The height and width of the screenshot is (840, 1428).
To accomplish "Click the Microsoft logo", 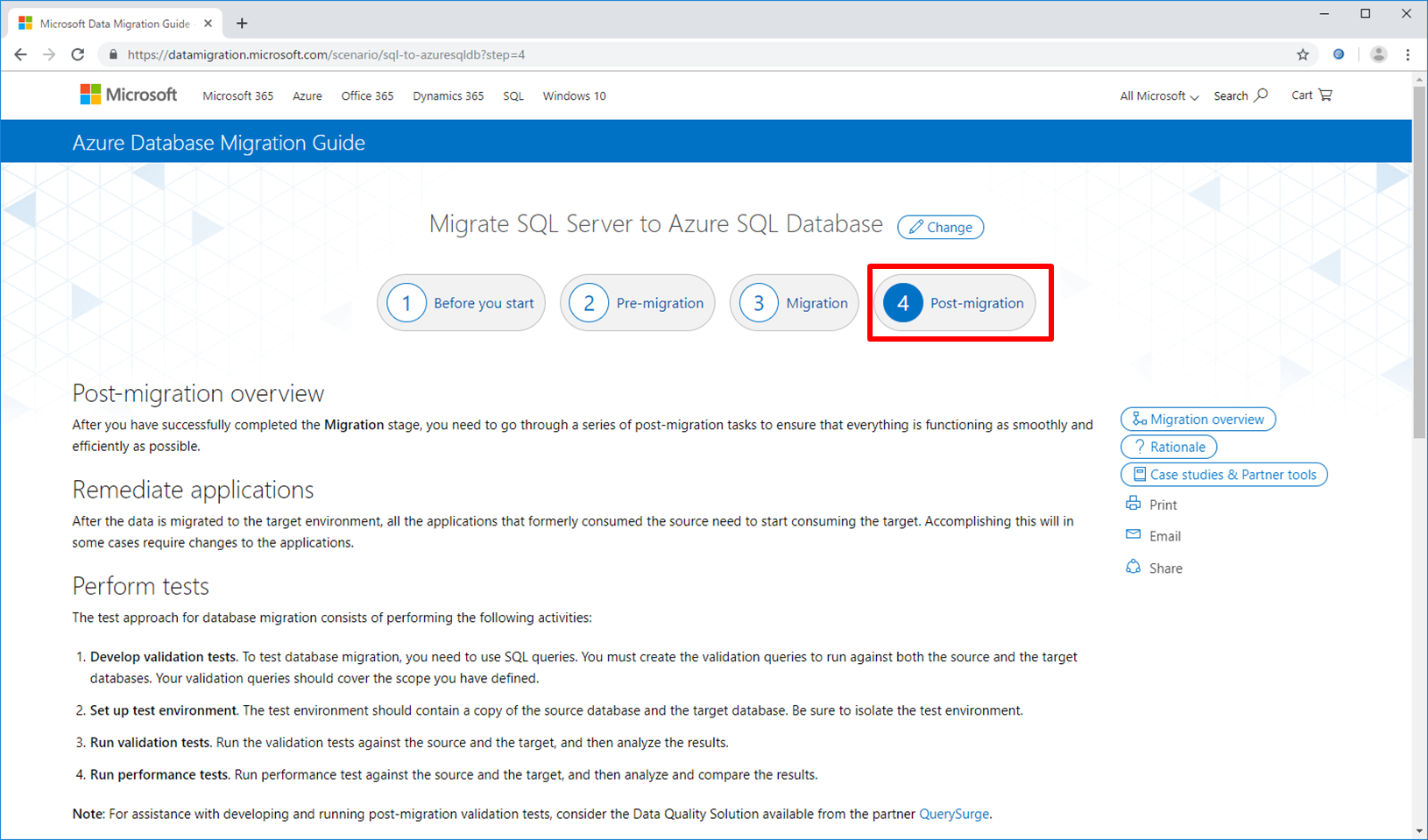I will [x=128, y=95].
